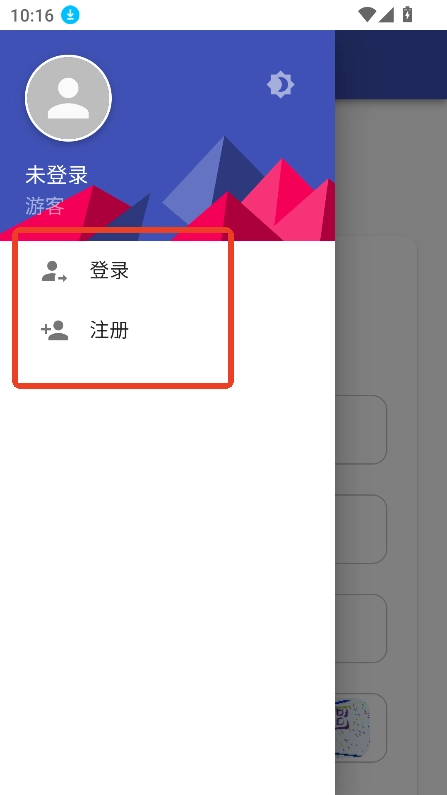Tap the 10:16 clock in status bar
The height and width of the screenshot is (795, 447).
32,15
